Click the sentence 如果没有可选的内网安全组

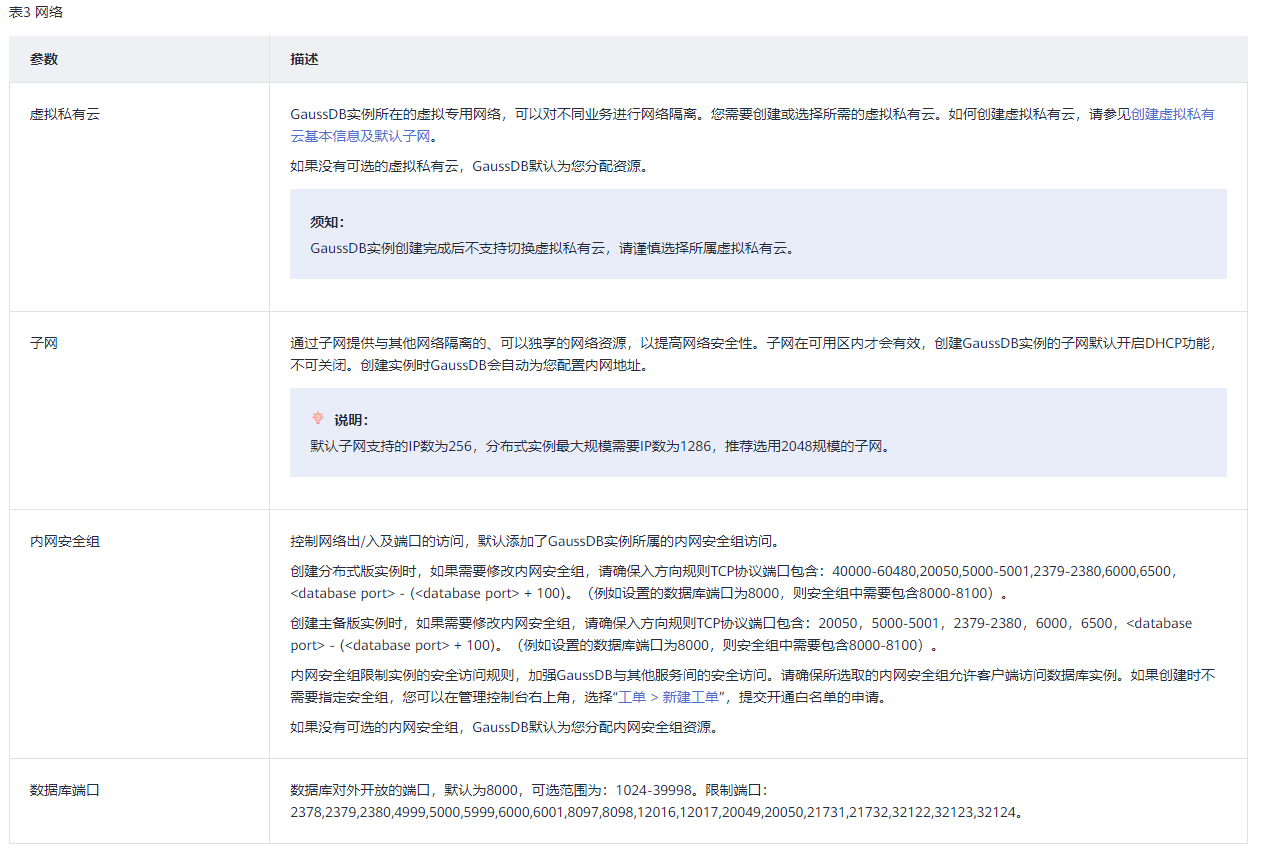click(504, 727)
